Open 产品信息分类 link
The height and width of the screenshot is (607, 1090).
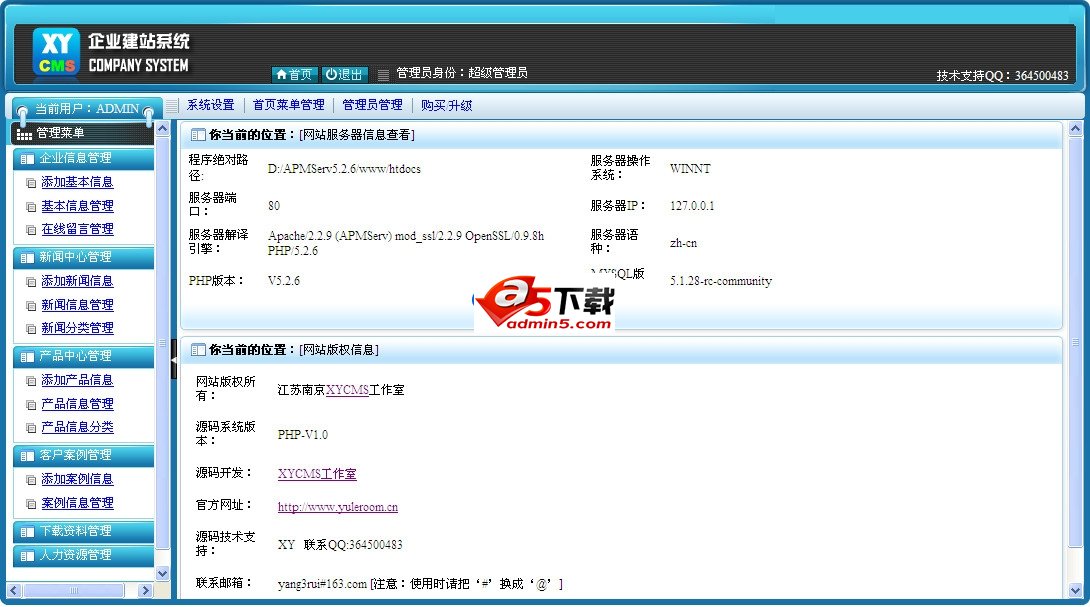point(77,426)
